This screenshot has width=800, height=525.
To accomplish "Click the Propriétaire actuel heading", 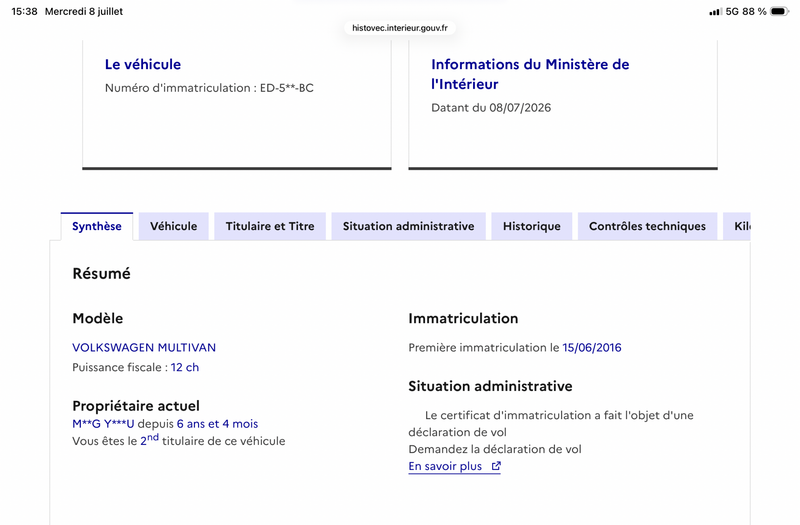I will point(136,406).
